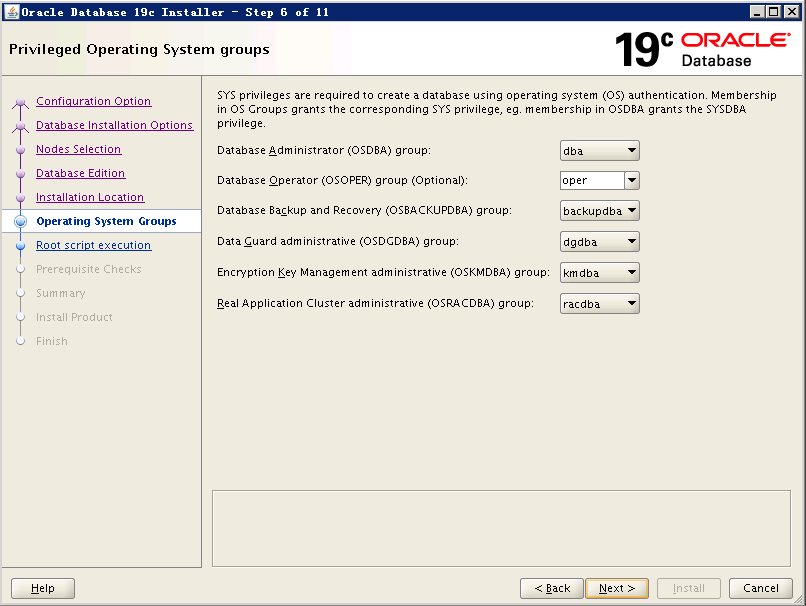The image size is (806, 606).
Task: Click the Cancel button
Action: pyautogui.click(x=761, y=588)
